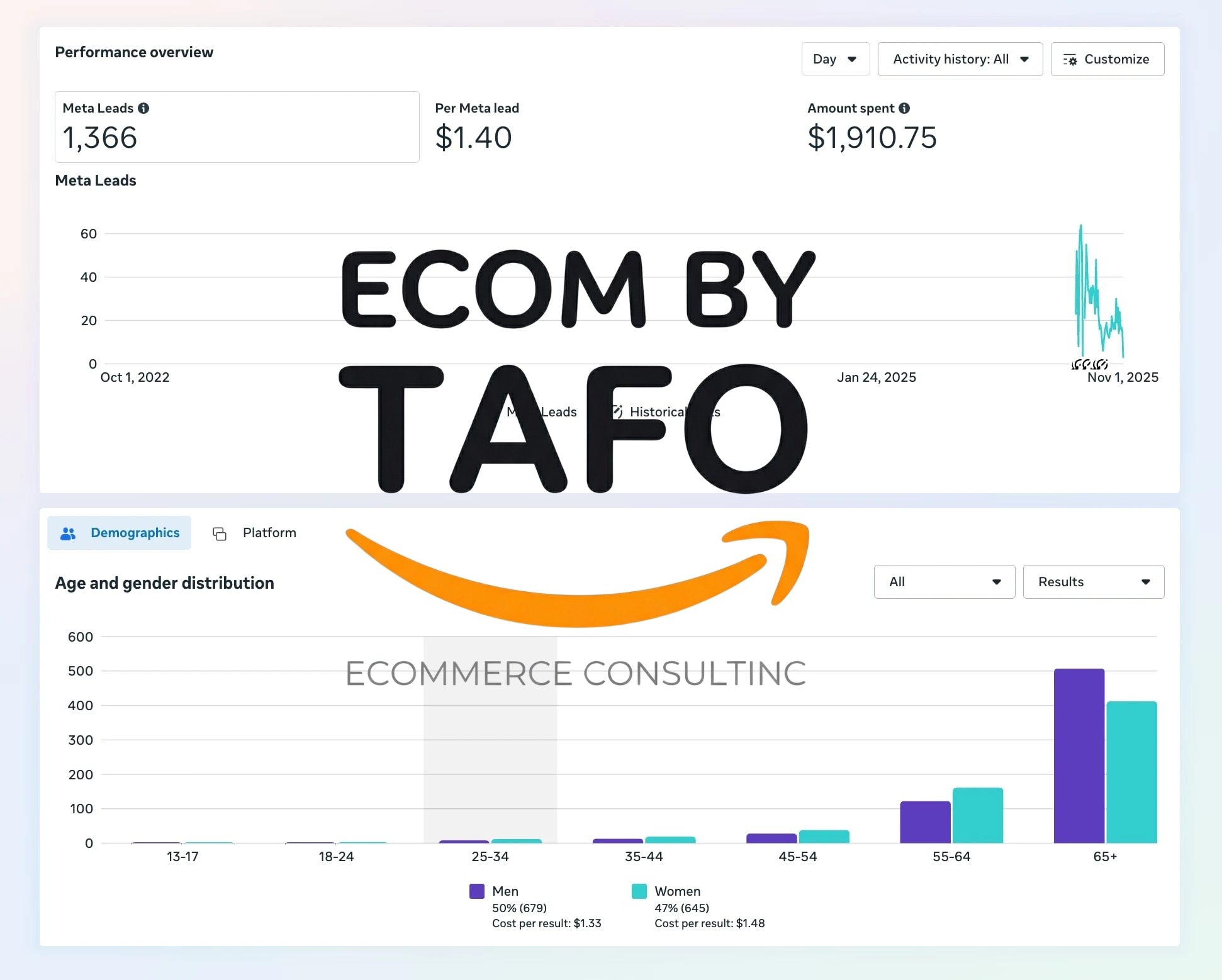Image resolution: width=1222 pixels, height=980 pixels.
Task: Expand the Activity history: All dropdown
Action: pyautogui.click(x=960, y=59)
